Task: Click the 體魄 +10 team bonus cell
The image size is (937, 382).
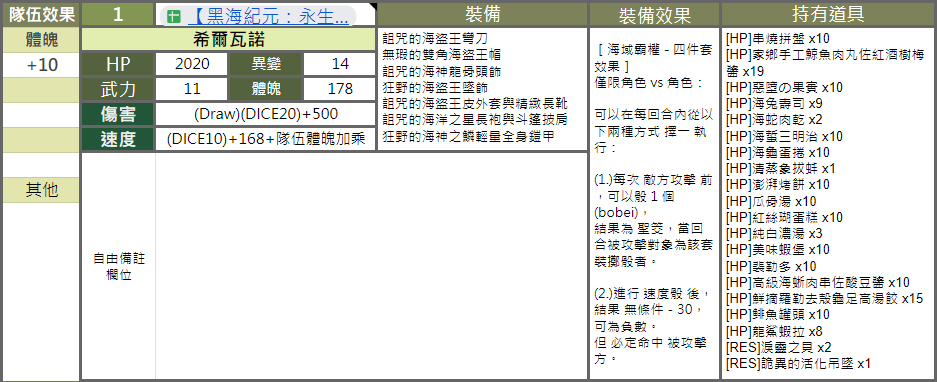Action: [x=41, y=65]
